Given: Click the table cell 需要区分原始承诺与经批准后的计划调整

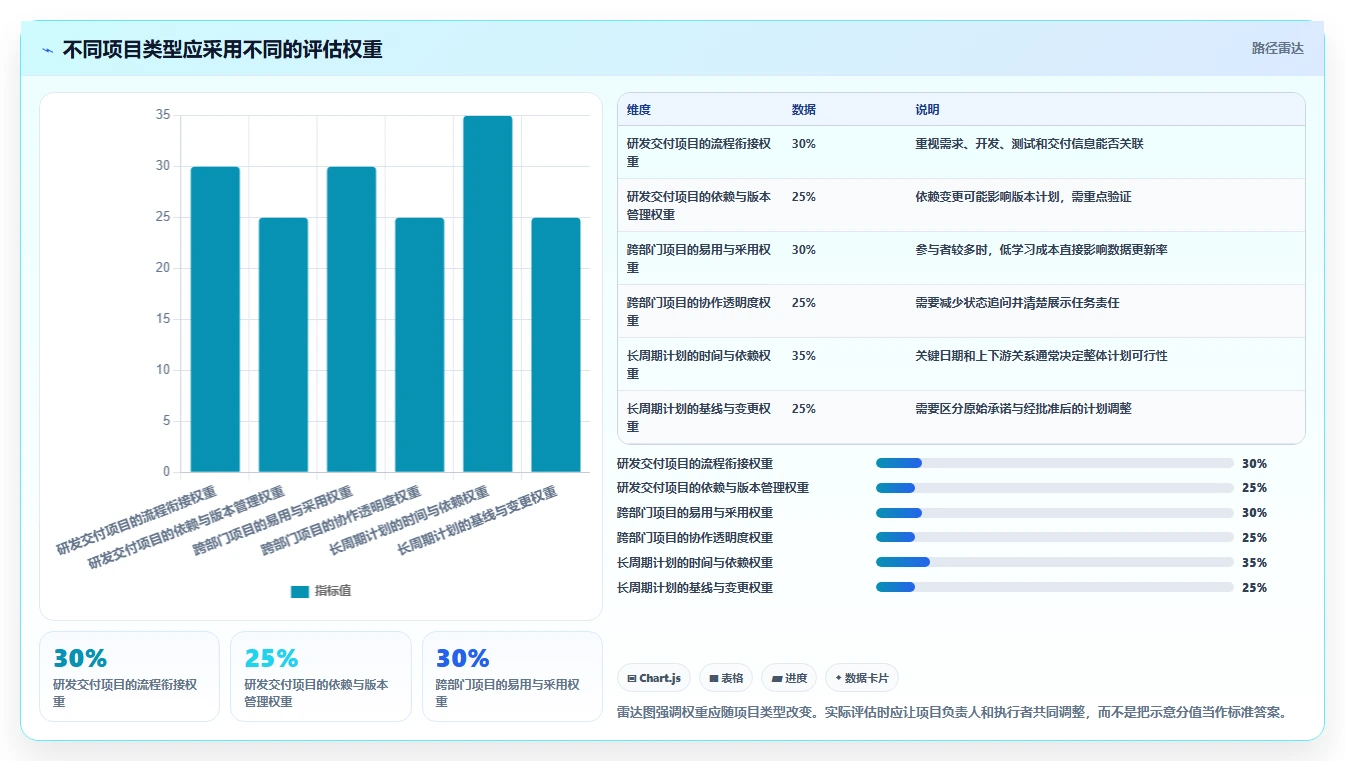Looking at the screenshot, I should [x=1023, y=409].
